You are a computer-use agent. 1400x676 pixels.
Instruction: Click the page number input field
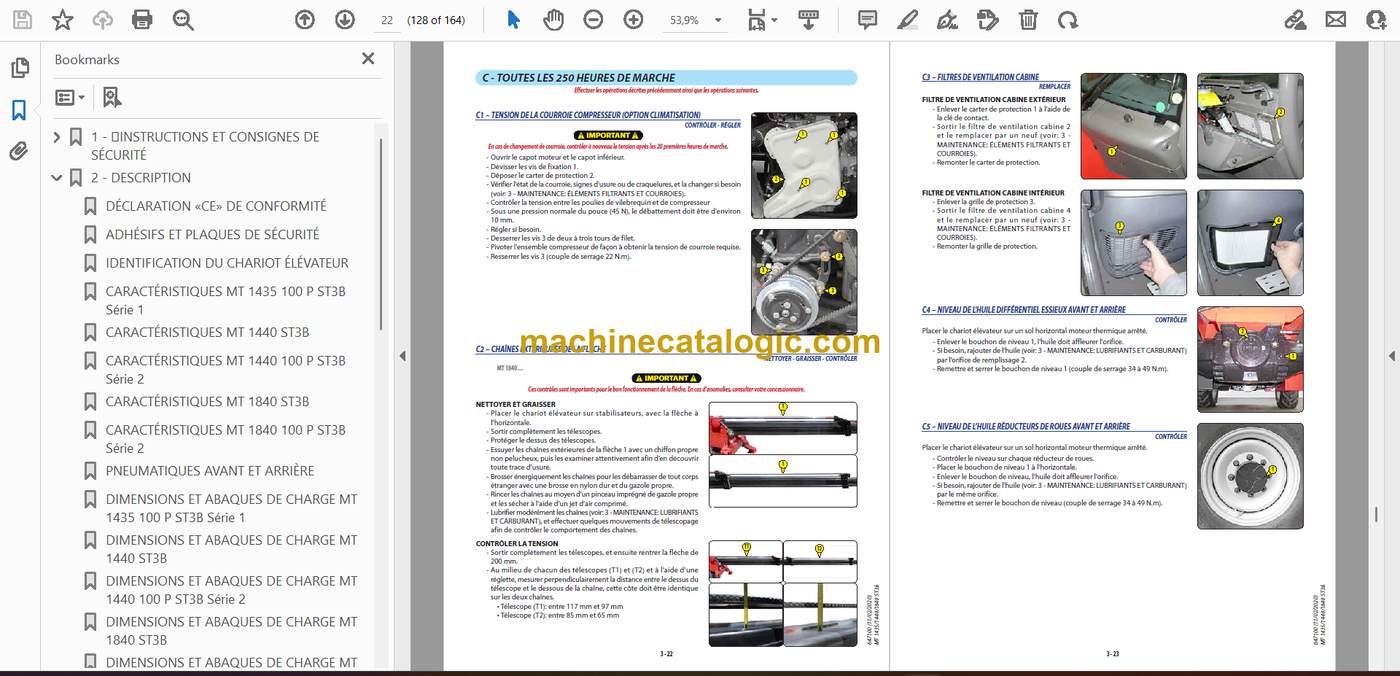click(x=387, y=19)
